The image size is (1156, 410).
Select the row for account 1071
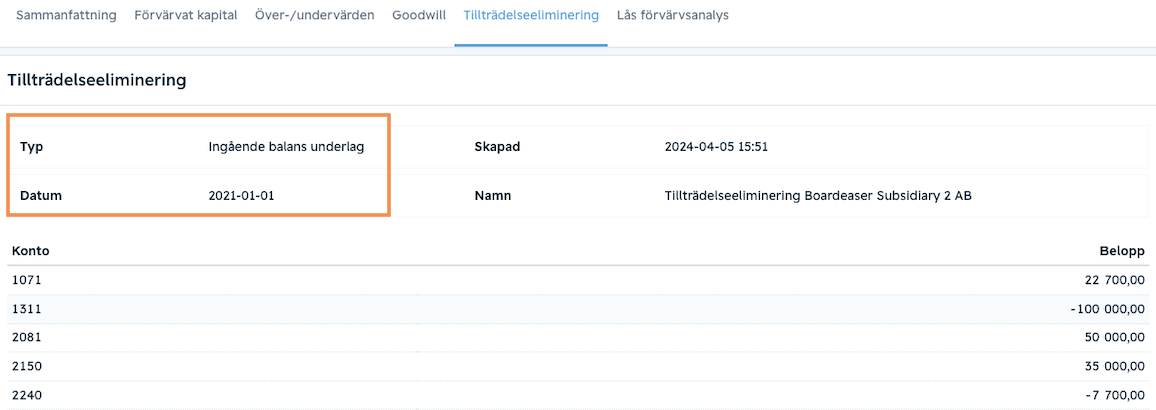click(578, 279)
